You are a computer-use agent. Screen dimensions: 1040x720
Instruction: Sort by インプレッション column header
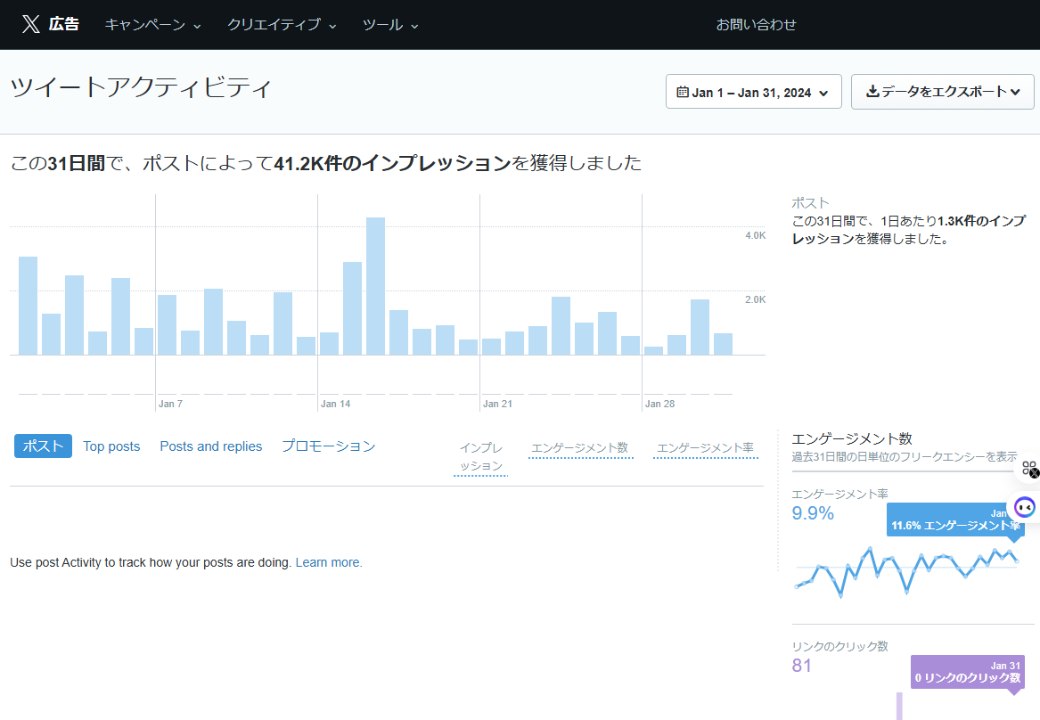pyautogui.click(x=481, y=457)
